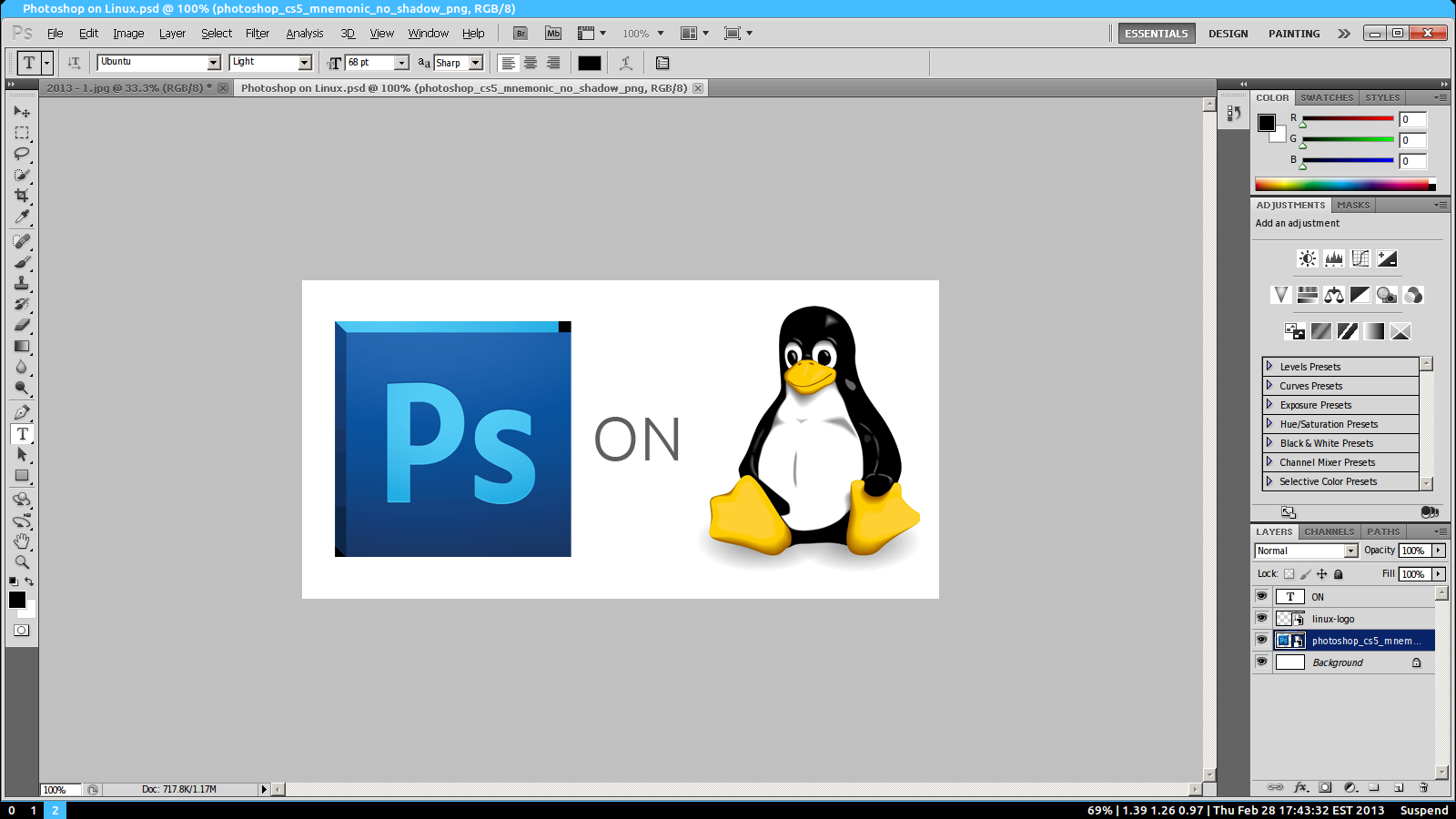1456x819 pixels.
Task: Open the 68 pt font size dropdown
Action: click(x=401, y=63)
